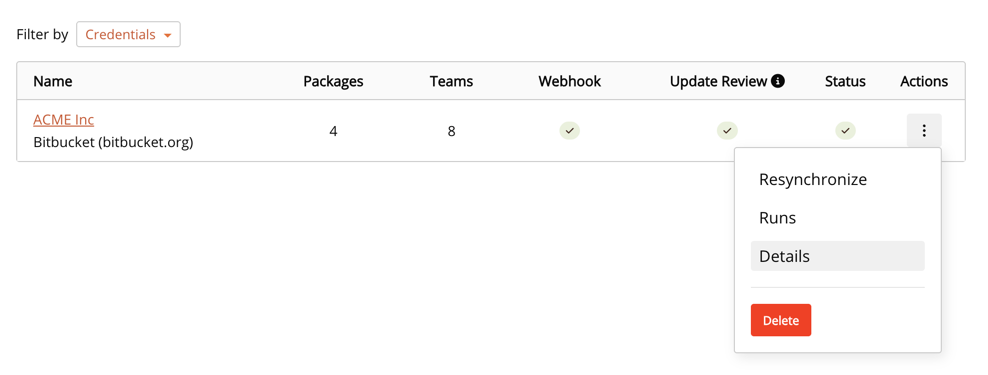
Task: Click the Status column header
Action: tap(845, 81)
